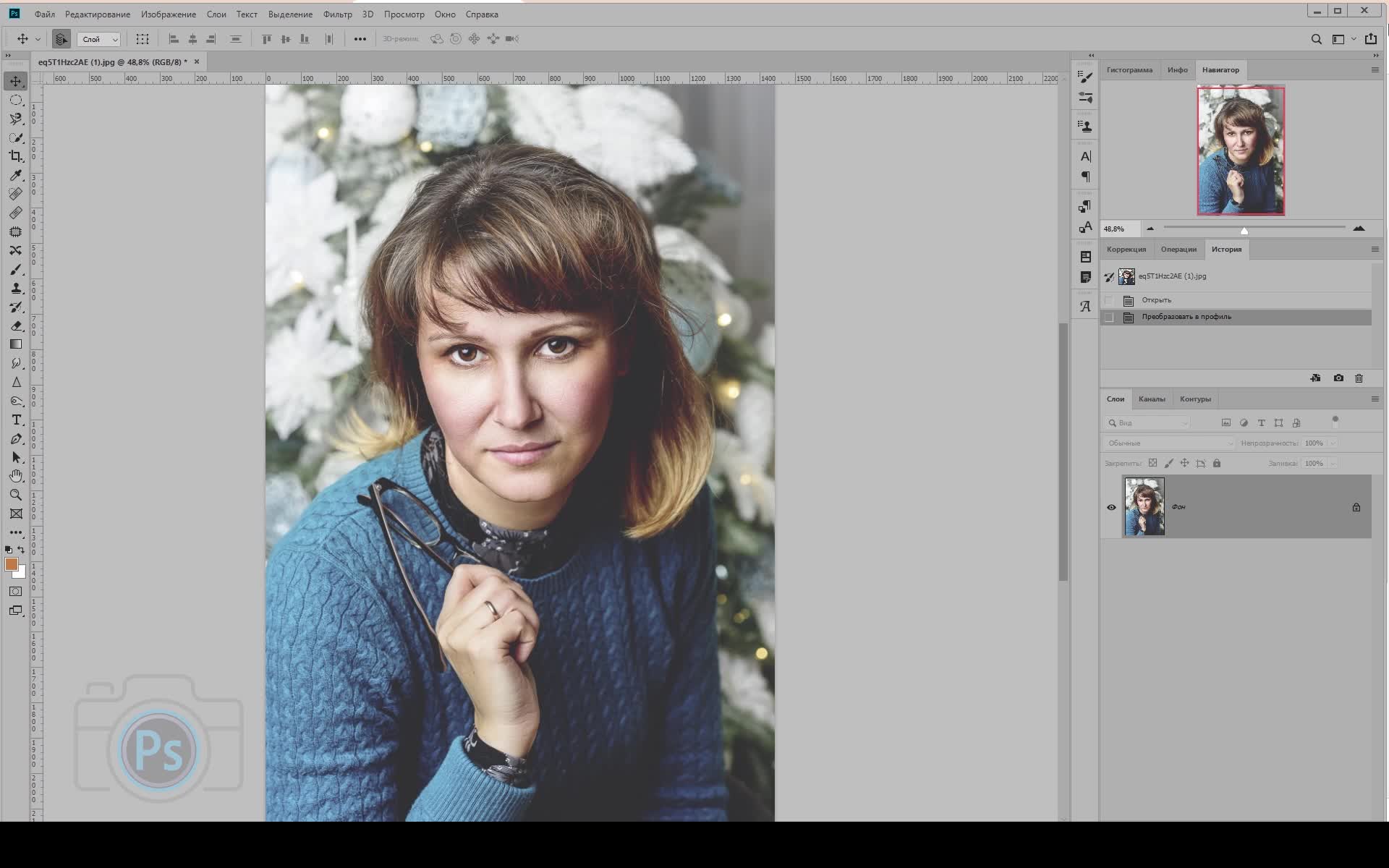Open the Непрозрачность opacity dropdown arrow

click(x=1333, y=443)
